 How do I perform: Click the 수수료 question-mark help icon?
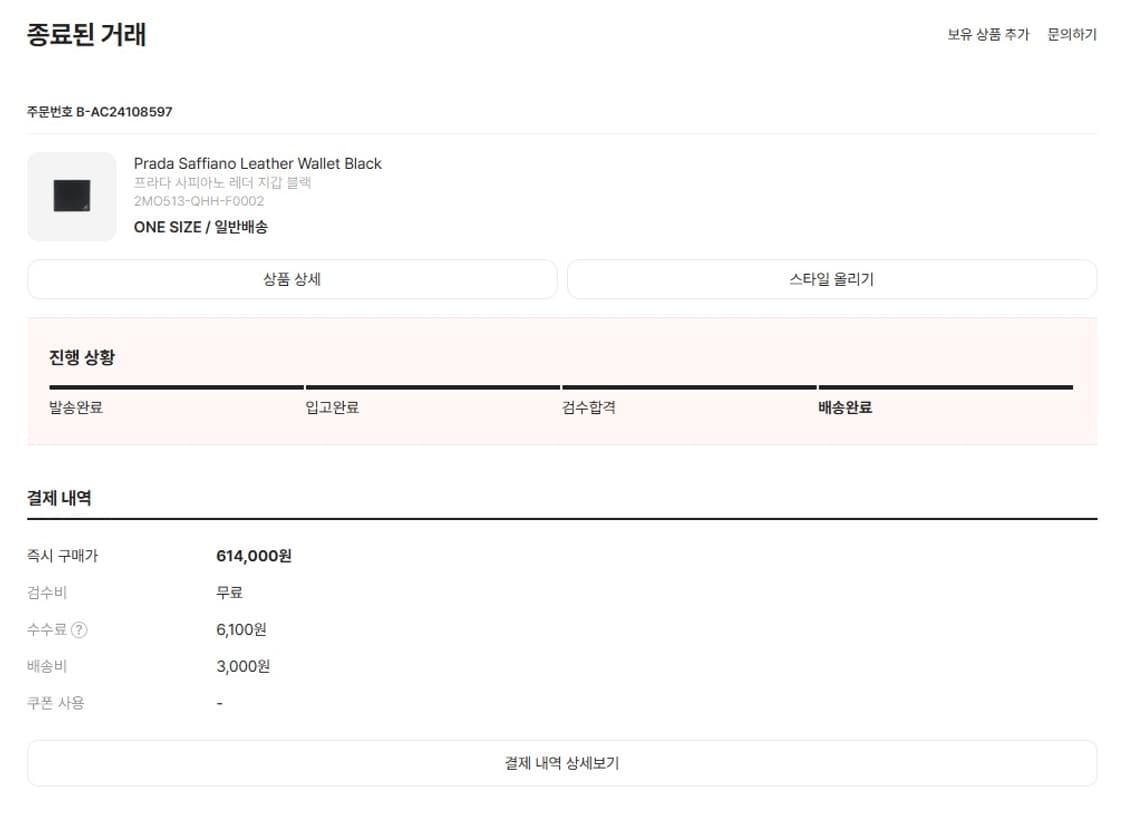[79, 630]
